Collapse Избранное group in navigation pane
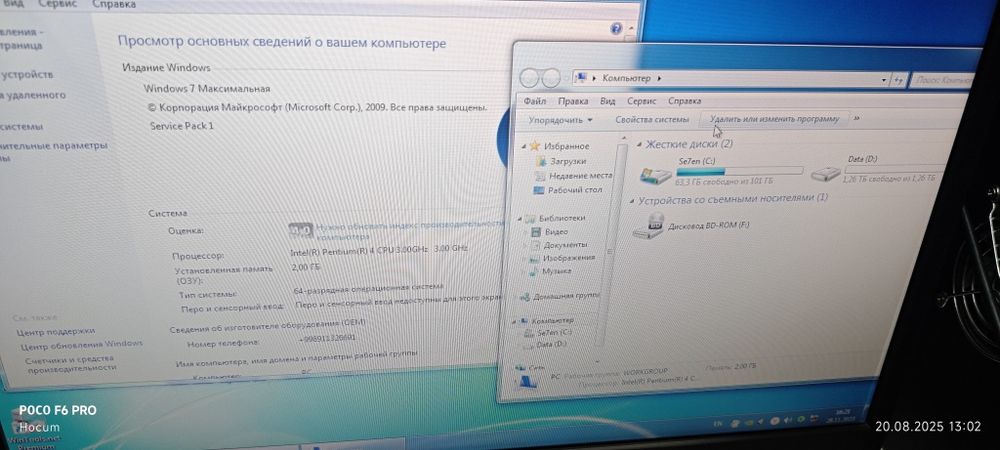1000x450 pixels. 524,146
